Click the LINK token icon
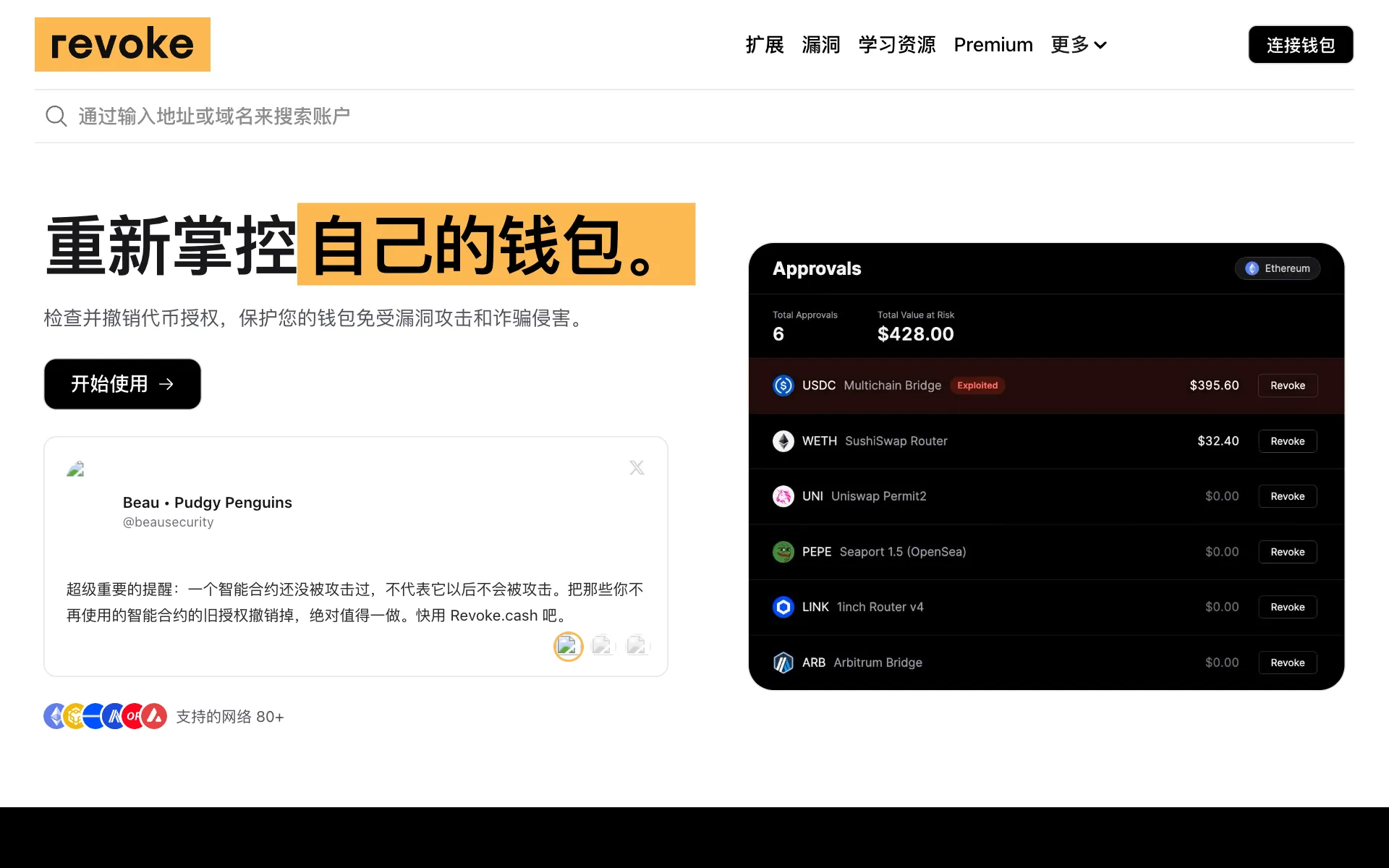 pos(783,607)
